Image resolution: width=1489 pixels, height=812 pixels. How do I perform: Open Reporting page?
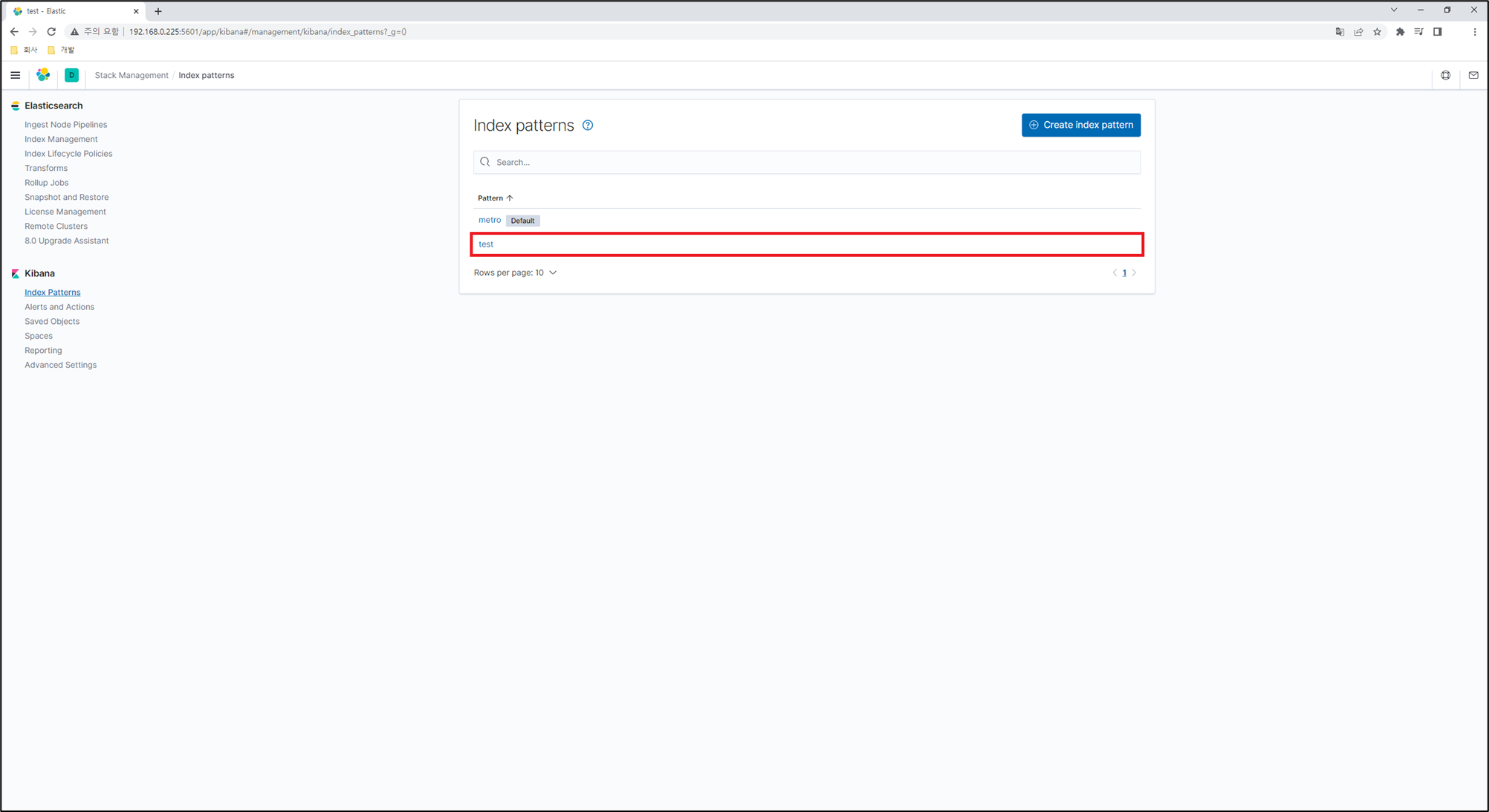(43, 351)
